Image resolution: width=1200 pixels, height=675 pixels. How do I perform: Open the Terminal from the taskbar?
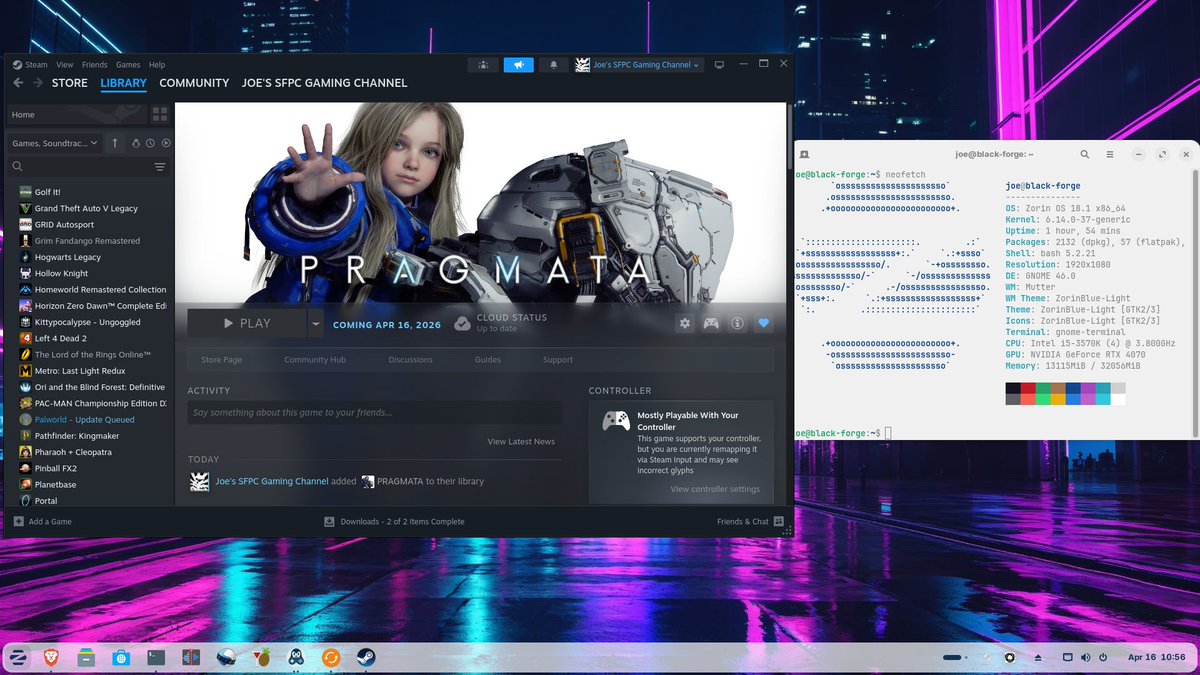pos(156,657)
